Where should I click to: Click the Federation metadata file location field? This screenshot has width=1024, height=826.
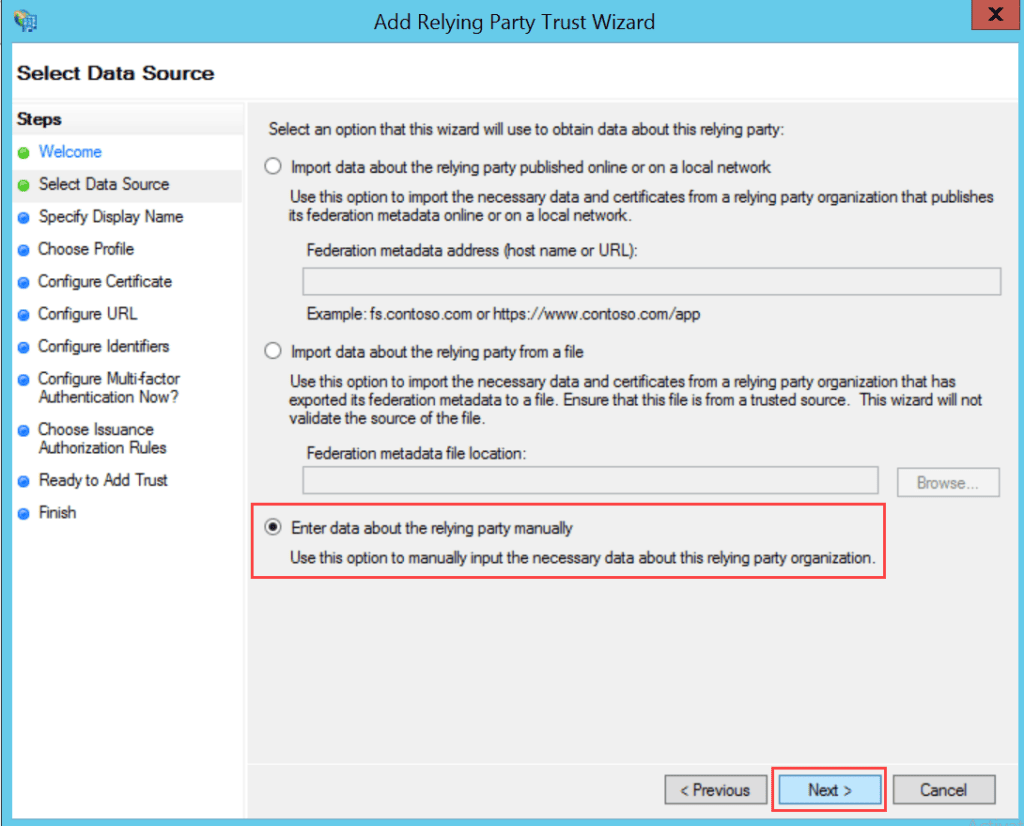pos(590,481)
